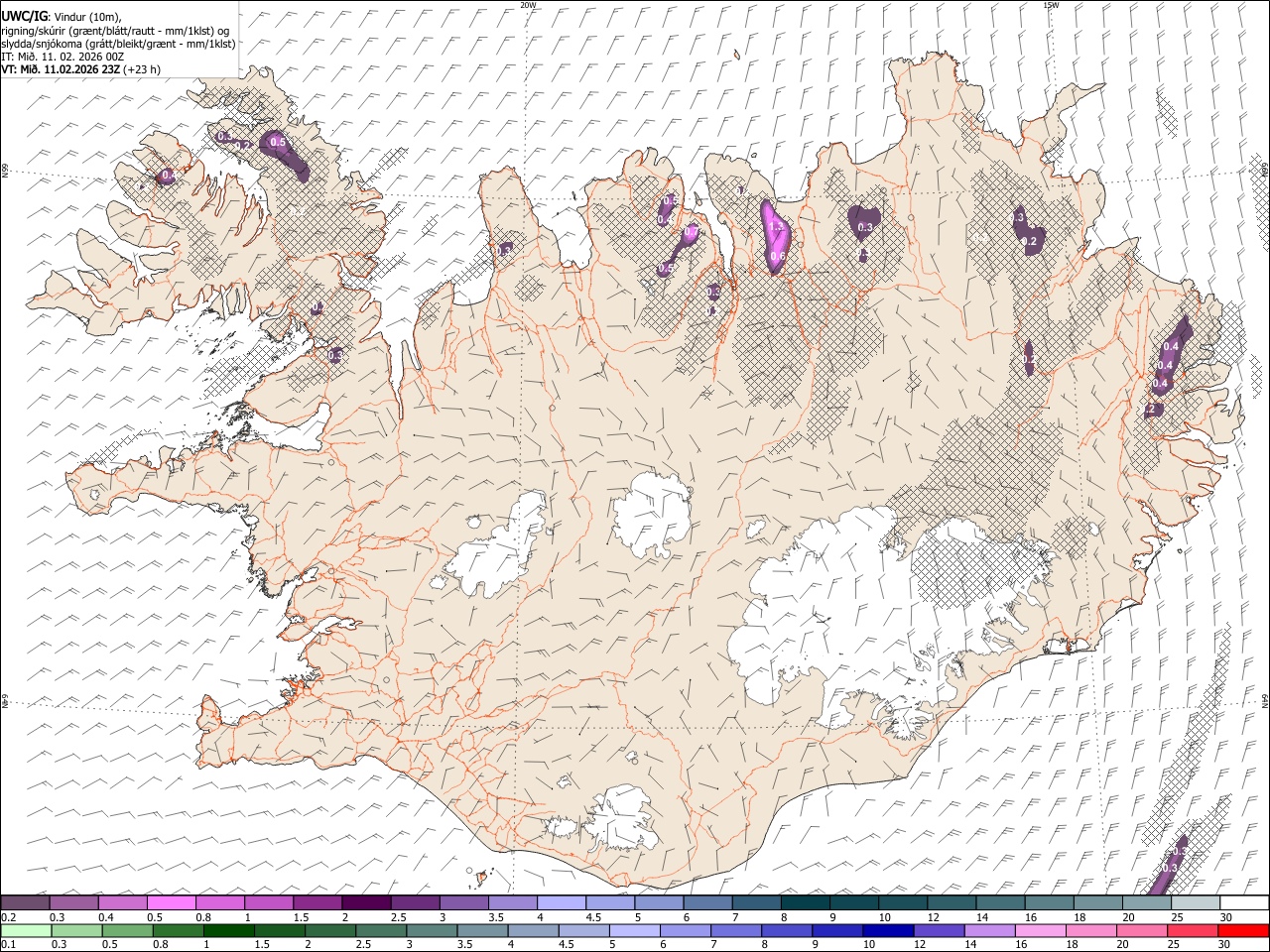Click the 4.5 label in upper legend
Image resolution: width=1270 pixels, height=952 pixels.
click(593, 917)
